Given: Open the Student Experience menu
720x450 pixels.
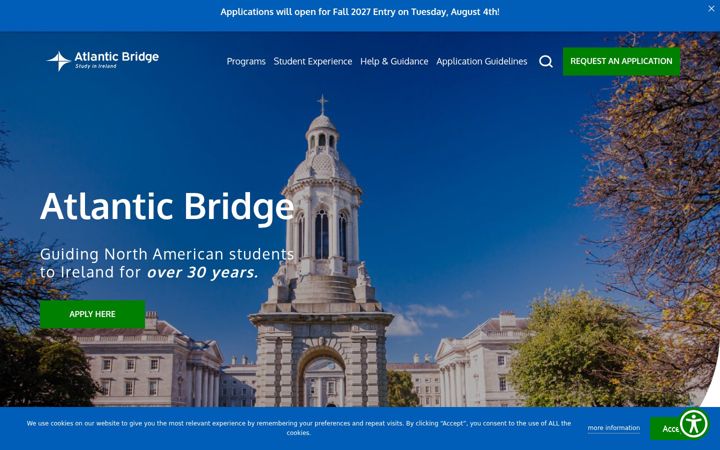Looking at the screenshot, I should (x=313, y=61).
